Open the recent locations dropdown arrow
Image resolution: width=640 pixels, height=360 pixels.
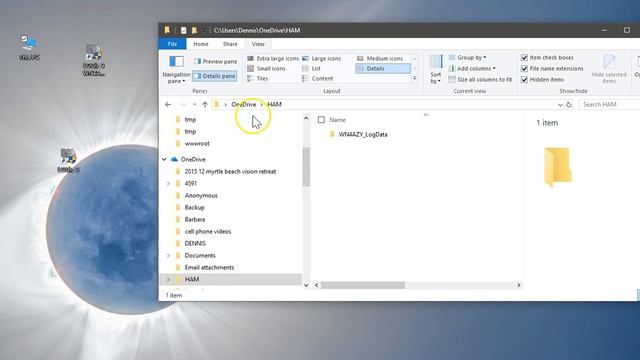pyautogui.click(x=195, y=104)
